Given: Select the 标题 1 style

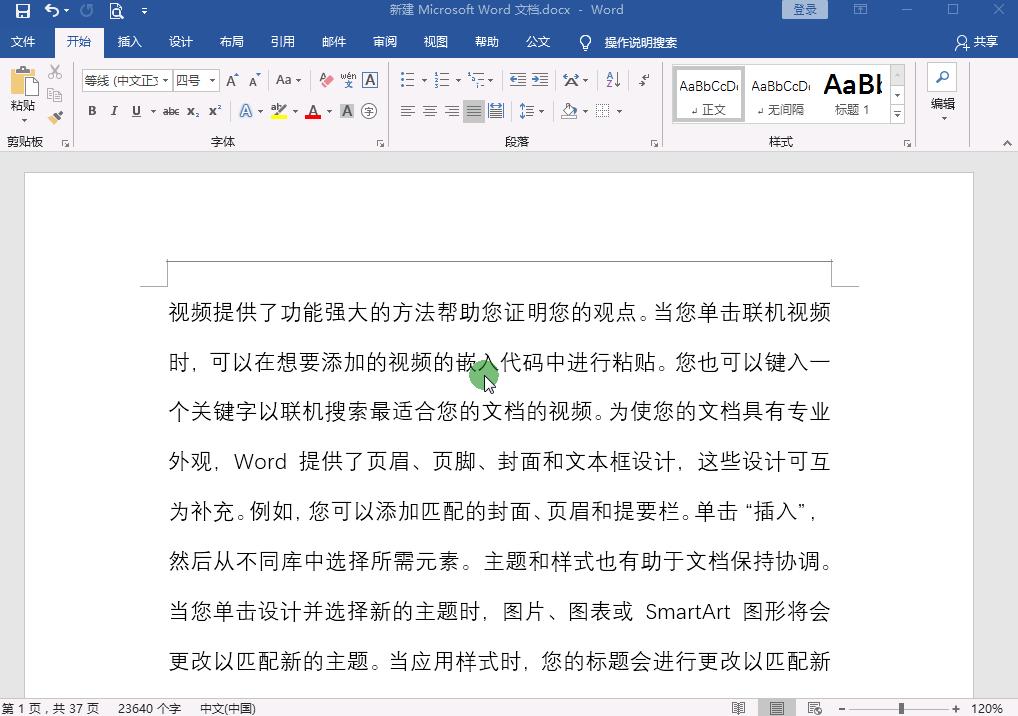Looking at the screenshot, I should [852, 93].
